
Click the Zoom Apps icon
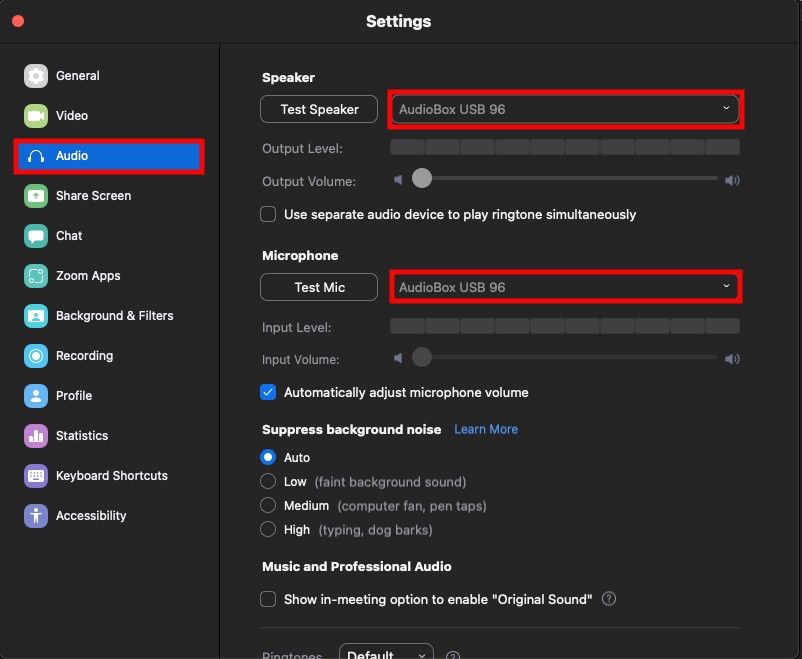tap(36, 276)
